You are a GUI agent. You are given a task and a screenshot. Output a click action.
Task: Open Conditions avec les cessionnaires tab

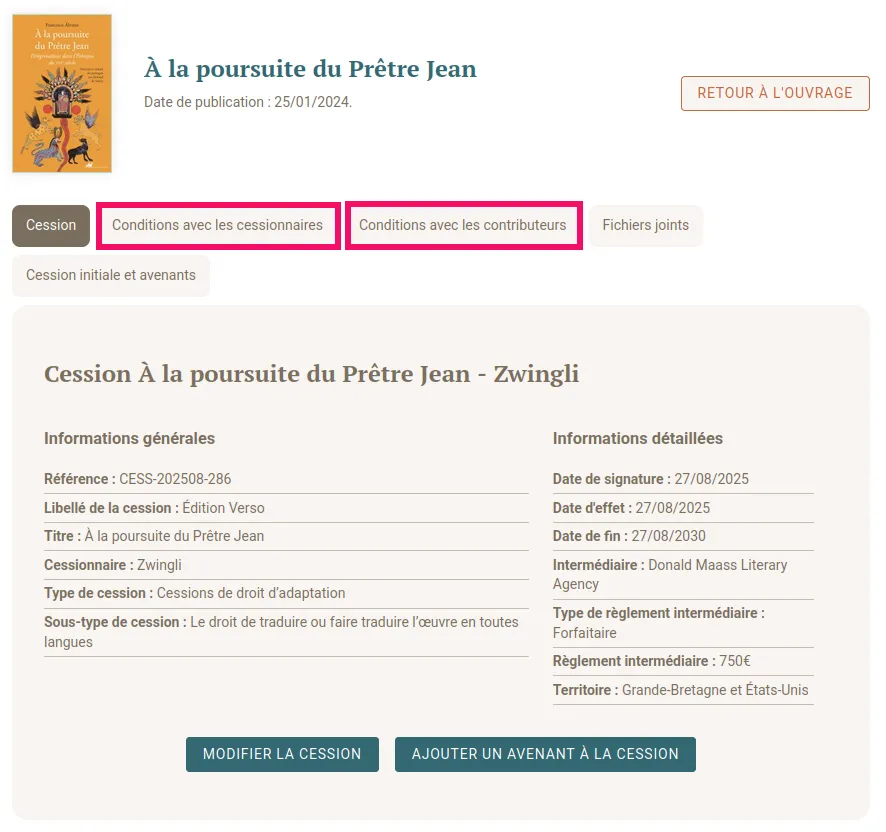pos(217,225)
